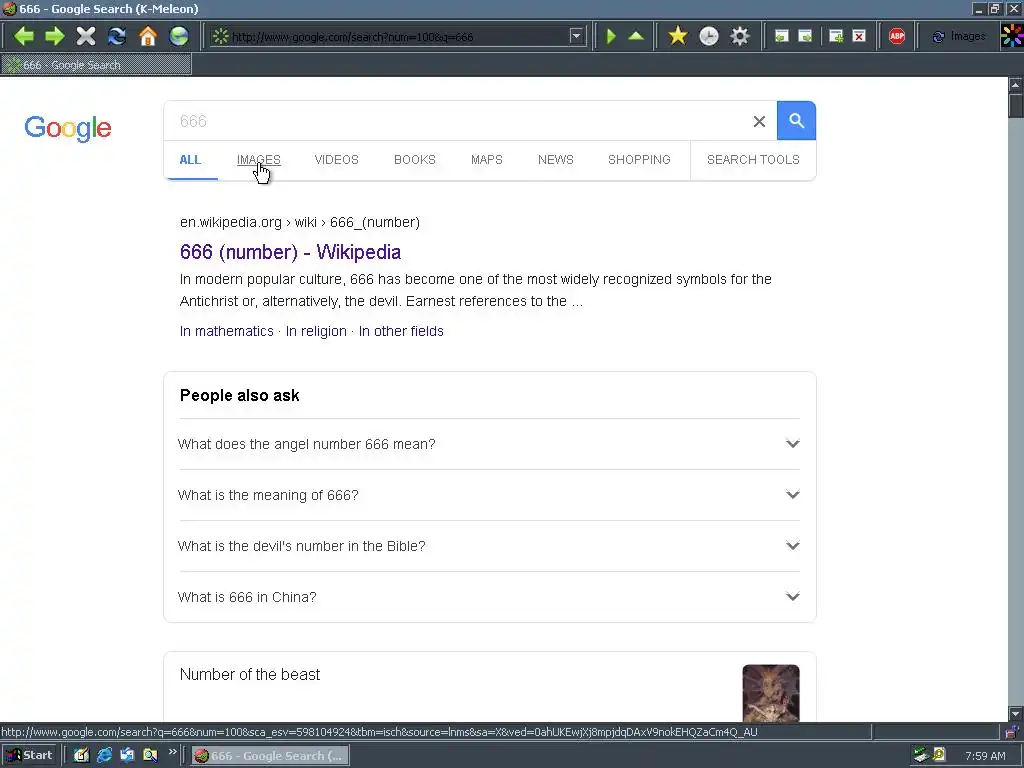The width and height of the screenshot is (1024, 768).
Task: Switch to the IMAGES tab
Action: pyautogui.click(x=259, y=160)
